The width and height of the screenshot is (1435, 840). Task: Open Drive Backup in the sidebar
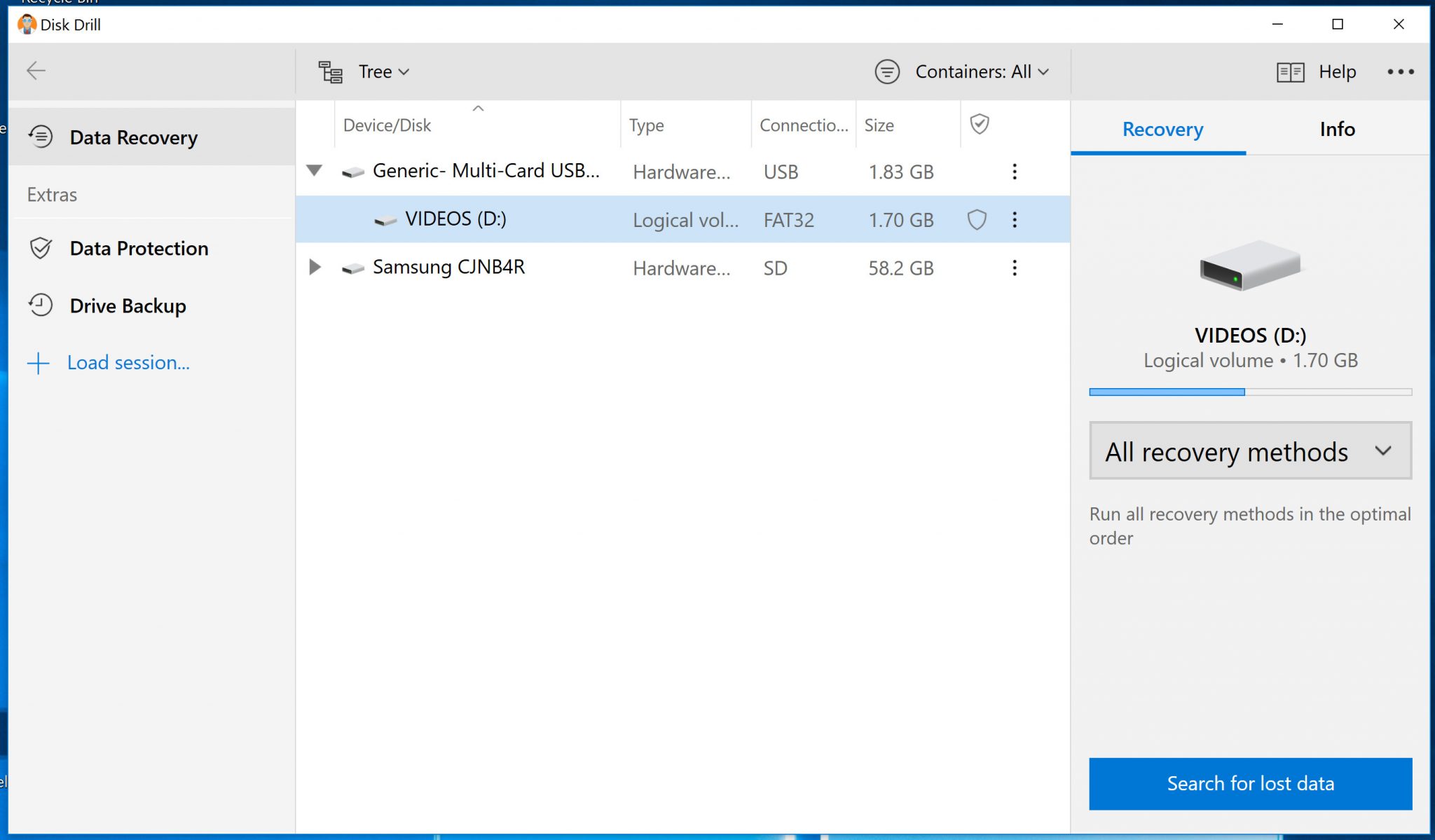click(x=151, y=305)
